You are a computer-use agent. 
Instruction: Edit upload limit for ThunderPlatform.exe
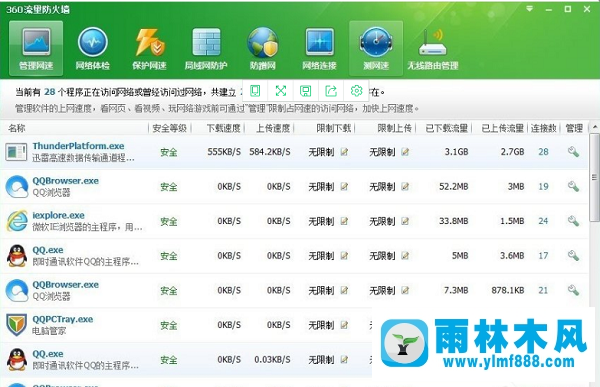(405, 152)
